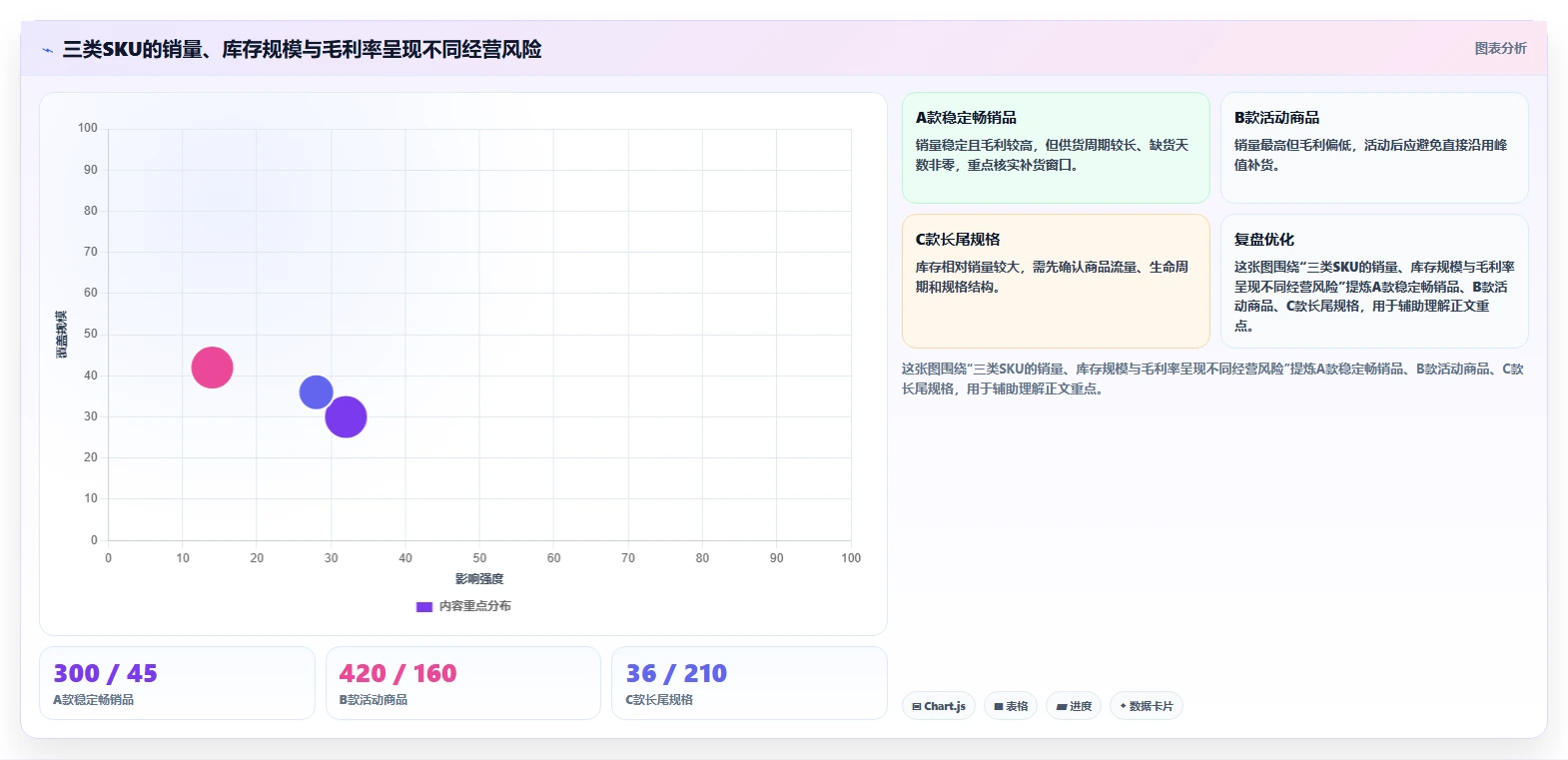Click the Chart.js tag chip
The width and height of the screenshot is (1568, 760).
point(939,706)
